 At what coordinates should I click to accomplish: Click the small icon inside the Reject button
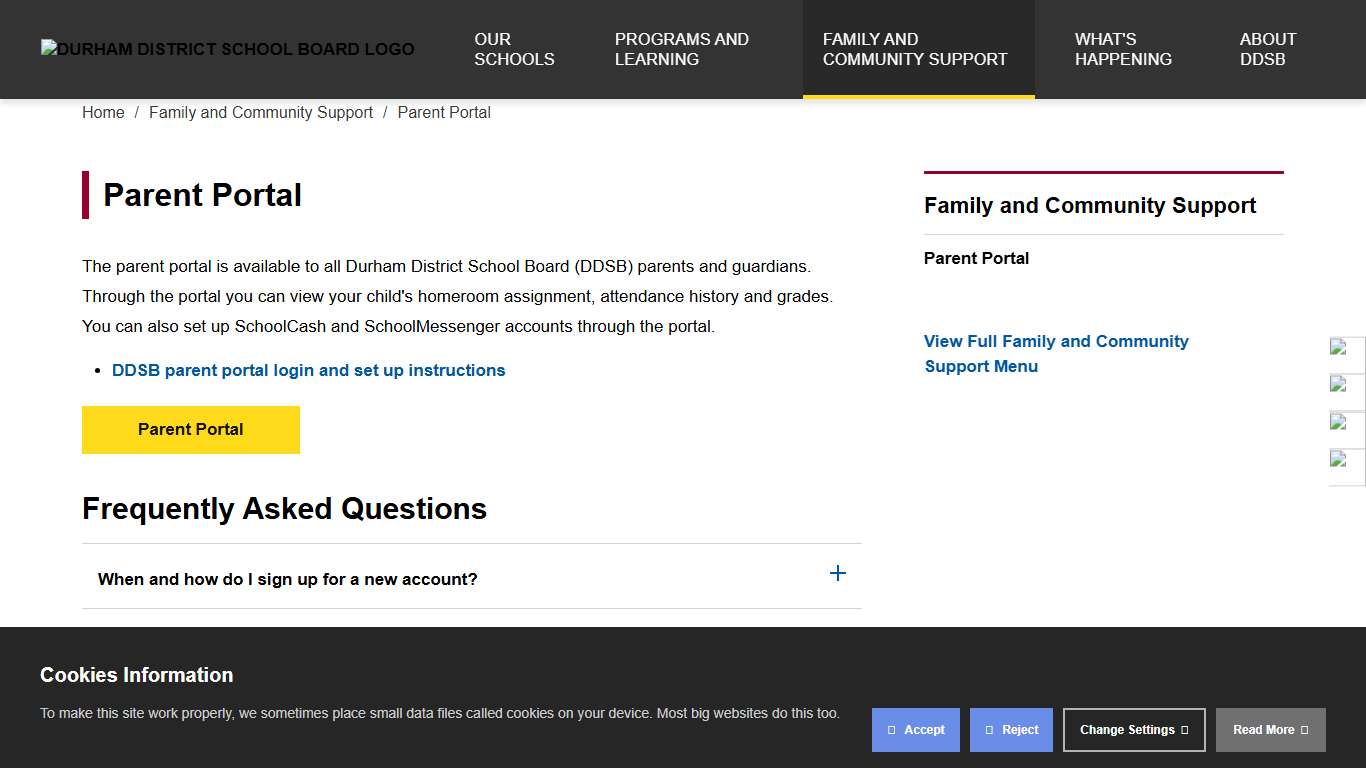click(x=990, y=730)
